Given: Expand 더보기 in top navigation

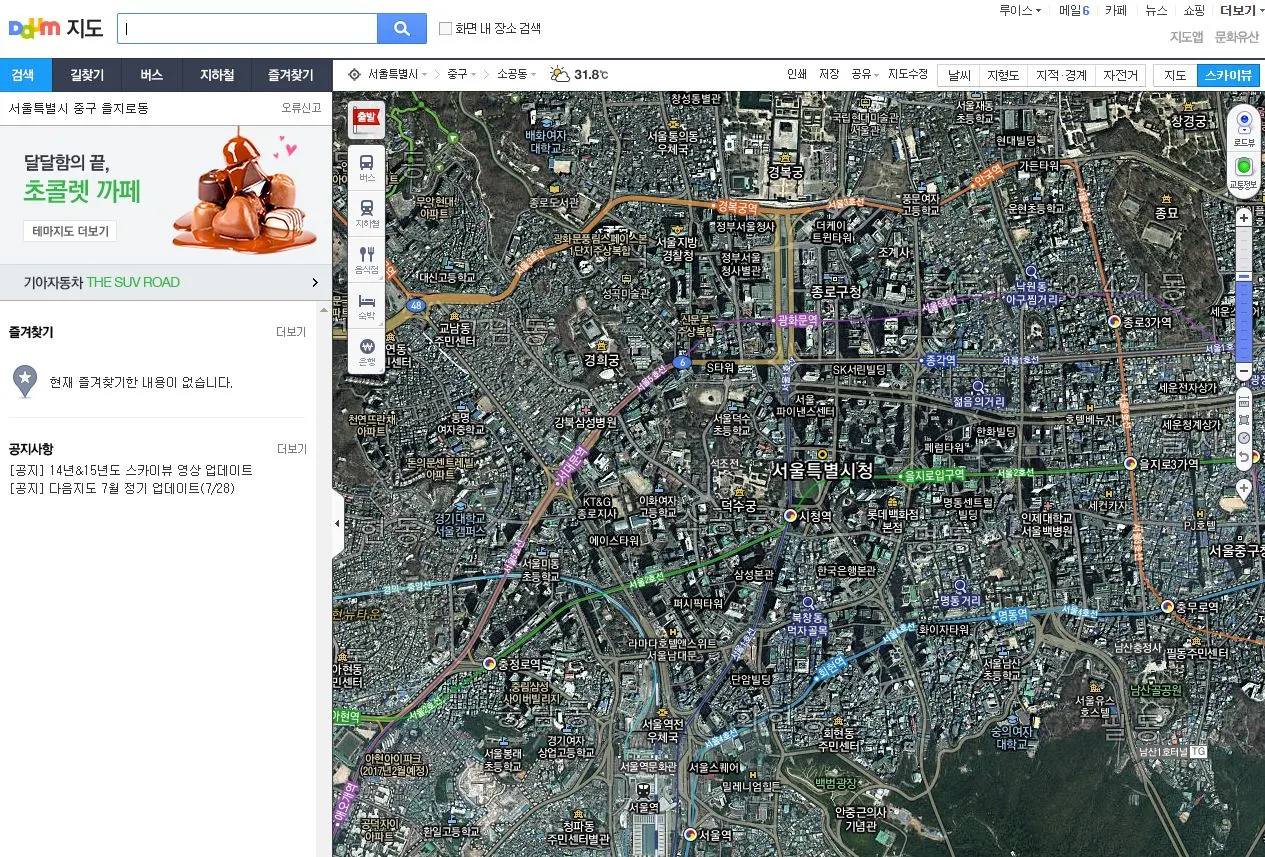Looking at the screenshot, I should [x=1241, y=10].
